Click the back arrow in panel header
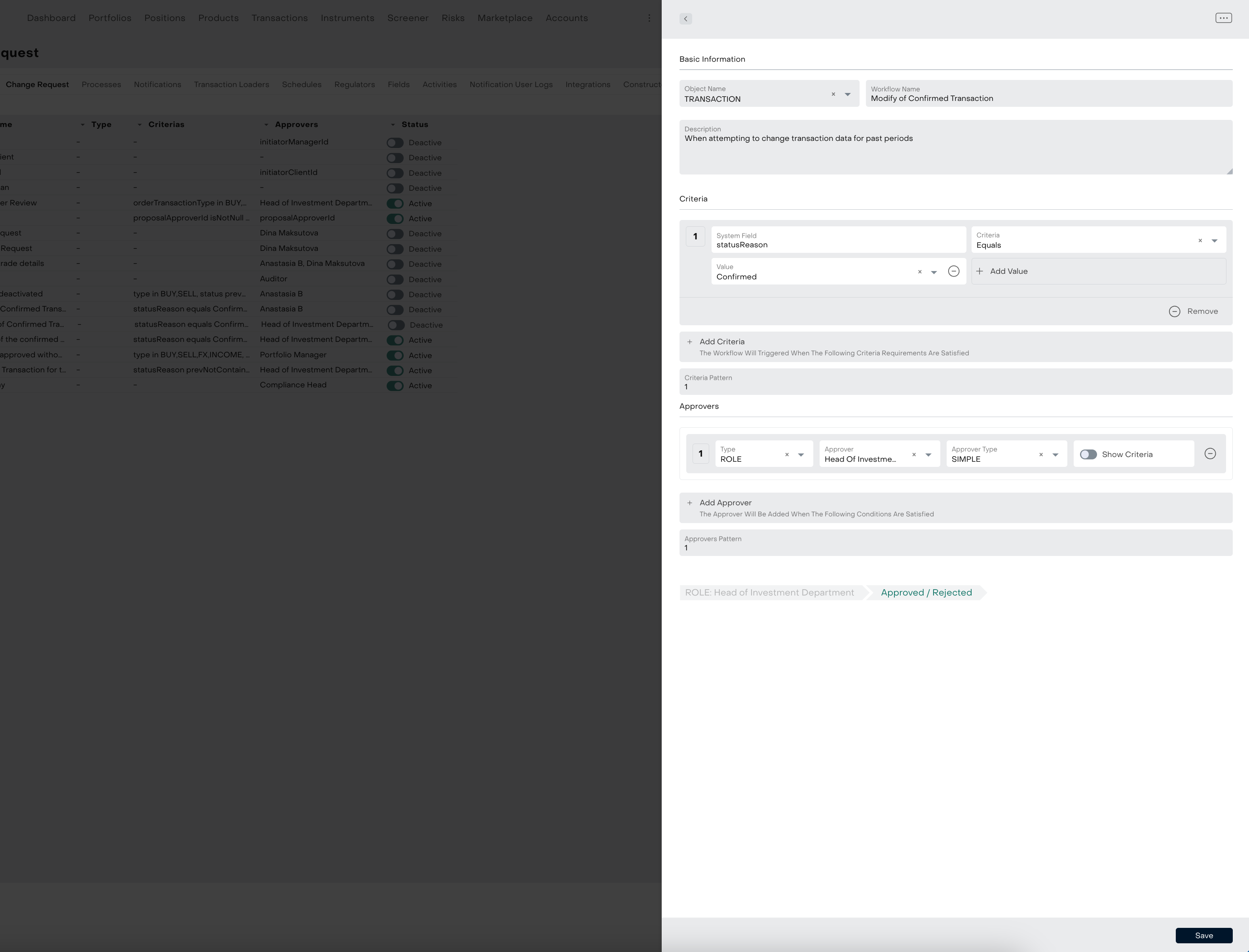 686,19
